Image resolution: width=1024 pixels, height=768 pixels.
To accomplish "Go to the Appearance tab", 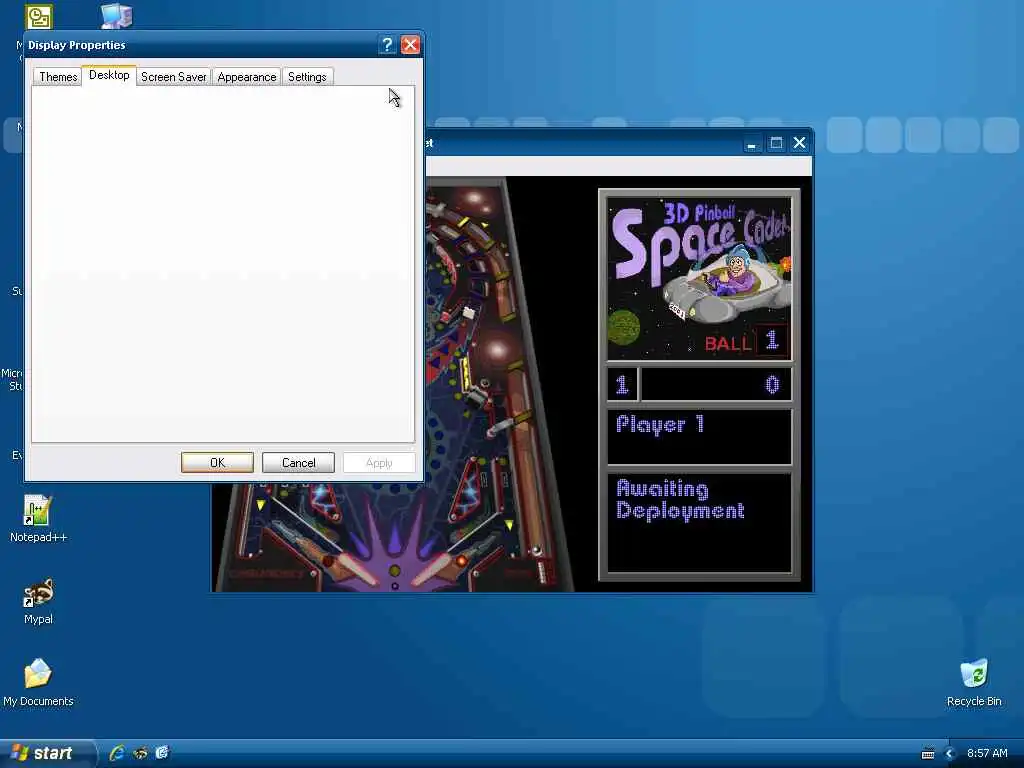I will (x=246, y=76).
